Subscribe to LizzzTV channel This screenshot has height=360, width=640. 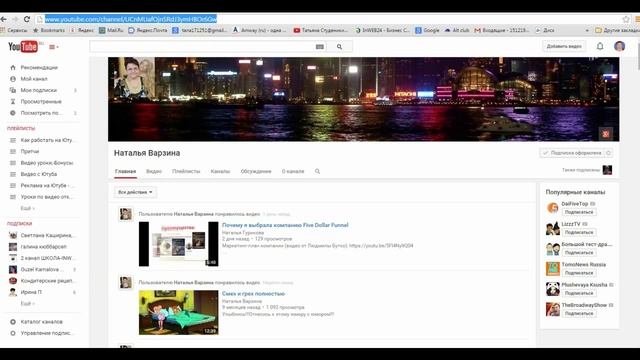(x=579, y=232)
